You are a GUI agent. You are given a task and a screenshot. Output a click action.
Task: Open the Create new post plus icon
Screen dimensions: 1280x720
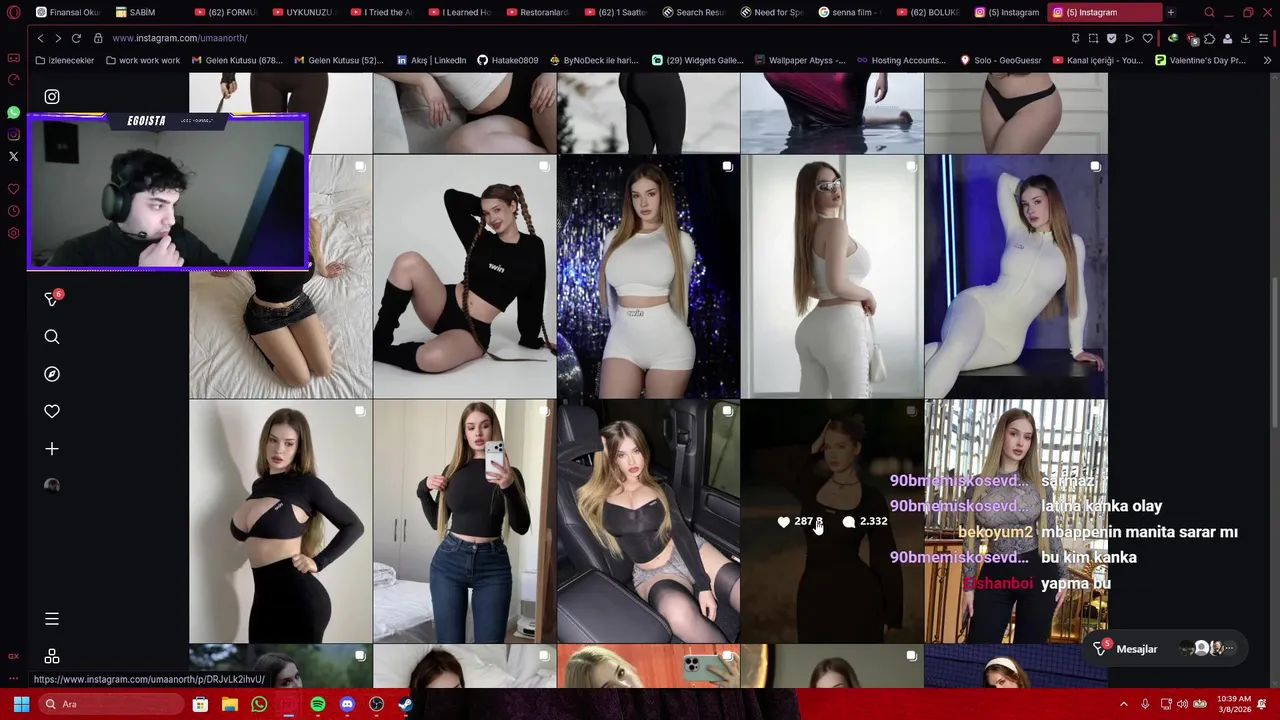pyautogui.click(x=52, y=449)
